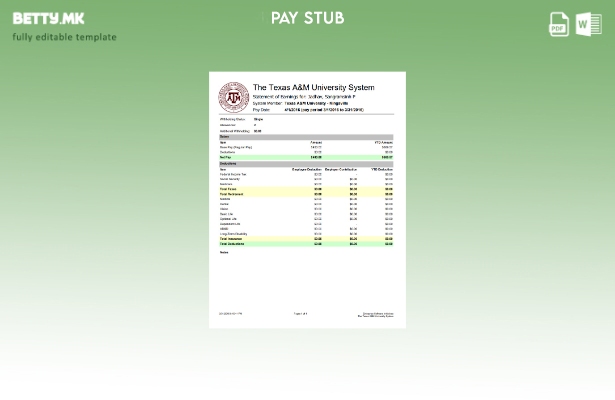Click the Withholding Status field label
Image resolution: width=615 pixels, height=400 pixels.
pyautogui.click(x=229, y=119)
